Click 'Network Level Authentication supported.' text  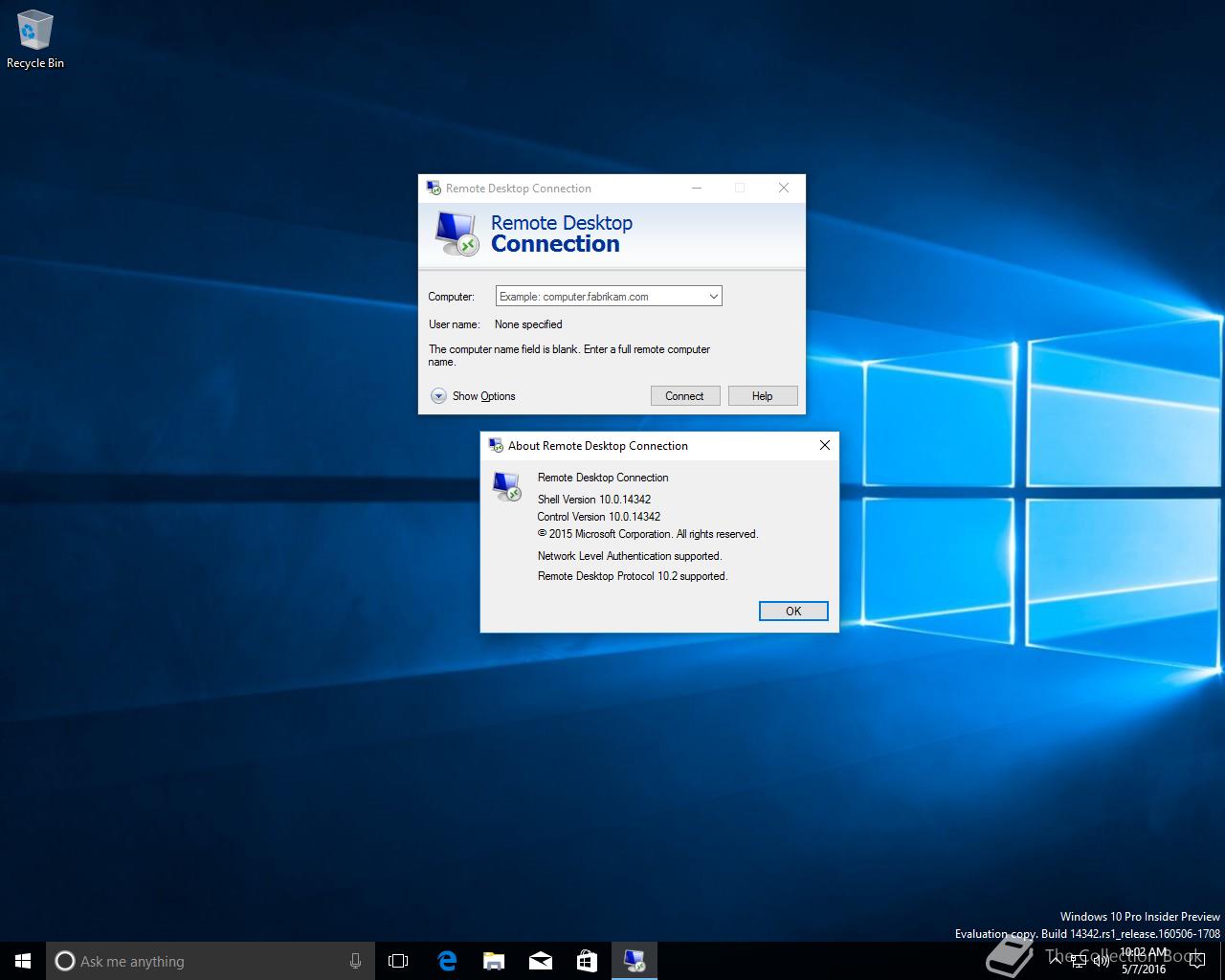(630, 555)
